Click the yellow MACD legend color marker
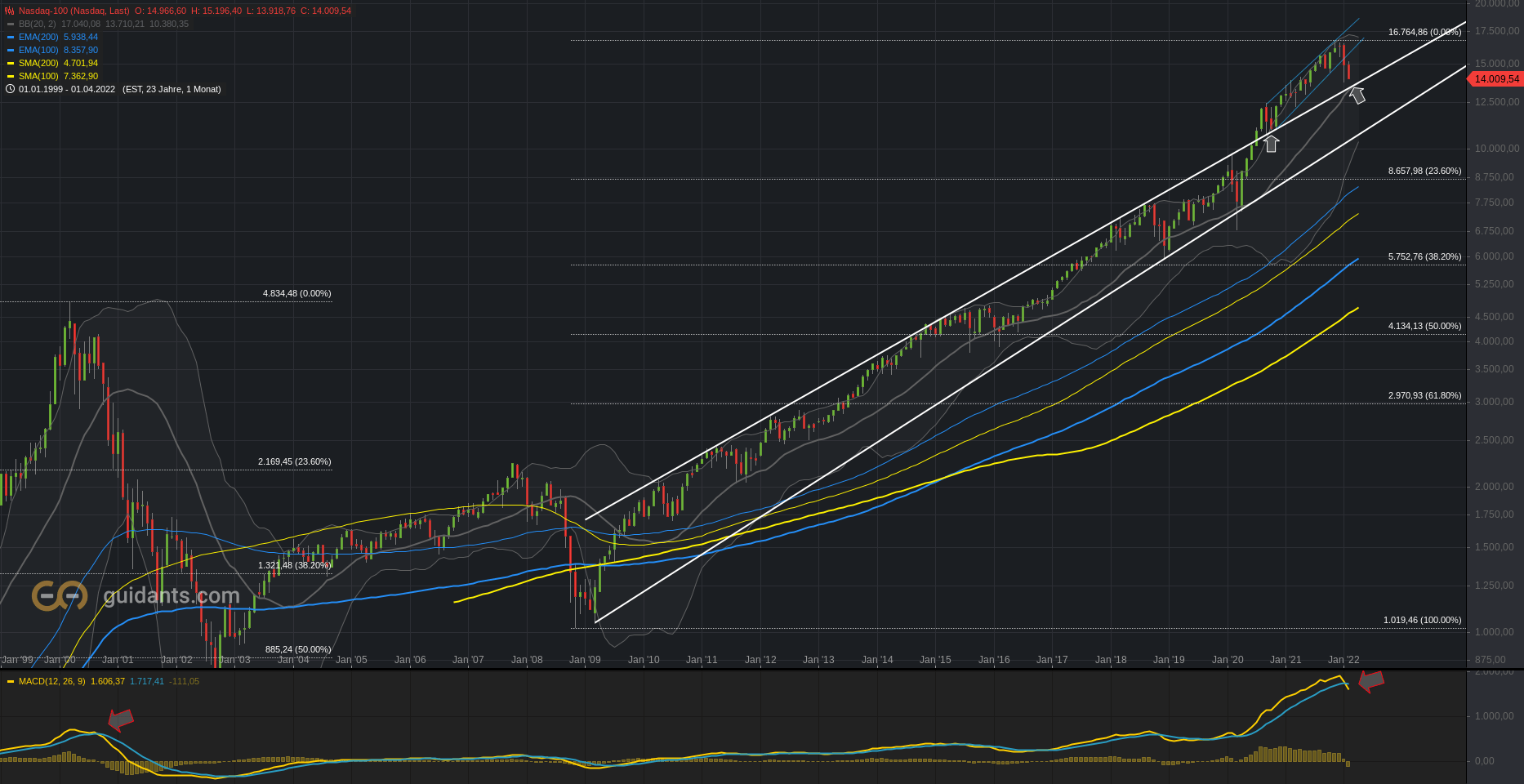The image size is (1524, 784). [x=11, y=681]
